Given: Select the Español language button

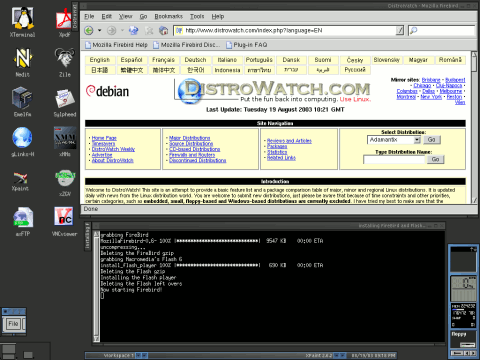Looking at the screenshot, I should tap(131, 60).
